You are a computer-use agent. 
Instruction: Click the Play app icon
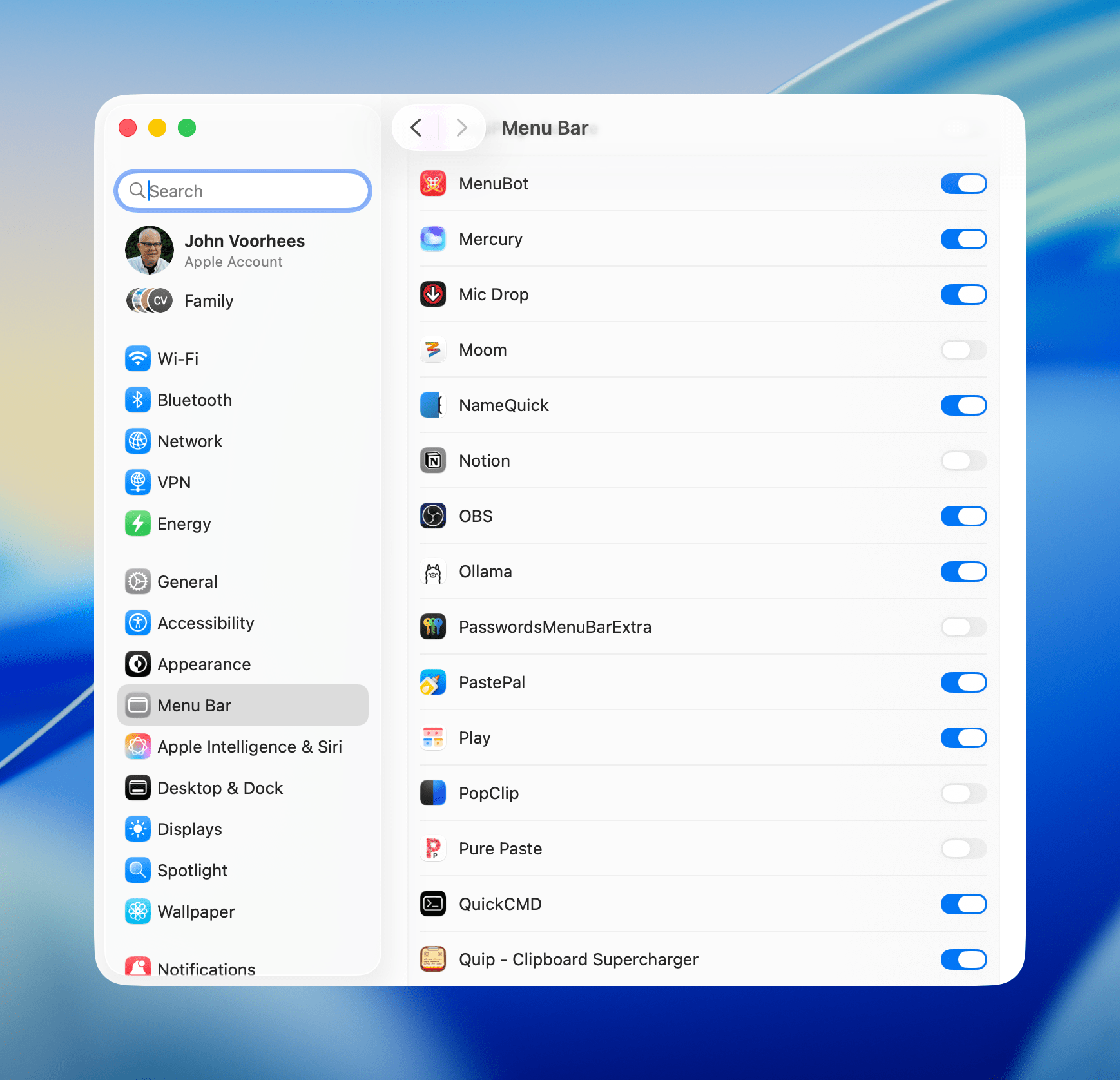433,738
